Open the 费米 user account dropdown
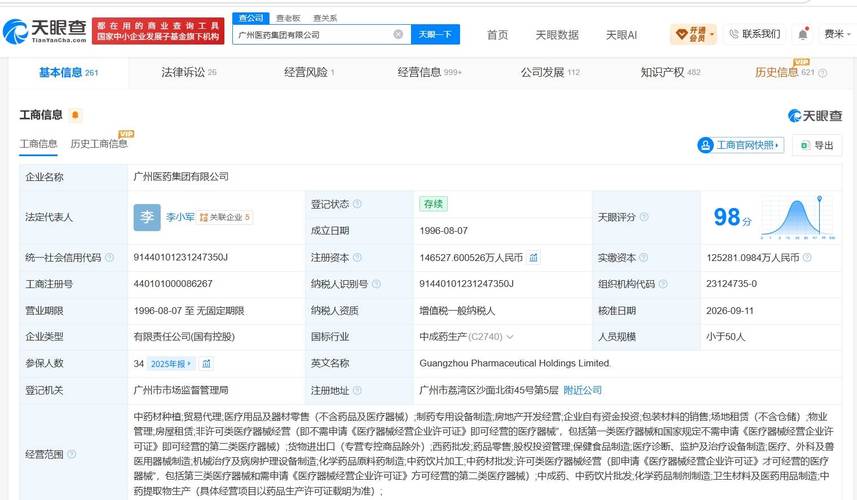This screenshot has width=857, height=500. [x=837, y=34]
